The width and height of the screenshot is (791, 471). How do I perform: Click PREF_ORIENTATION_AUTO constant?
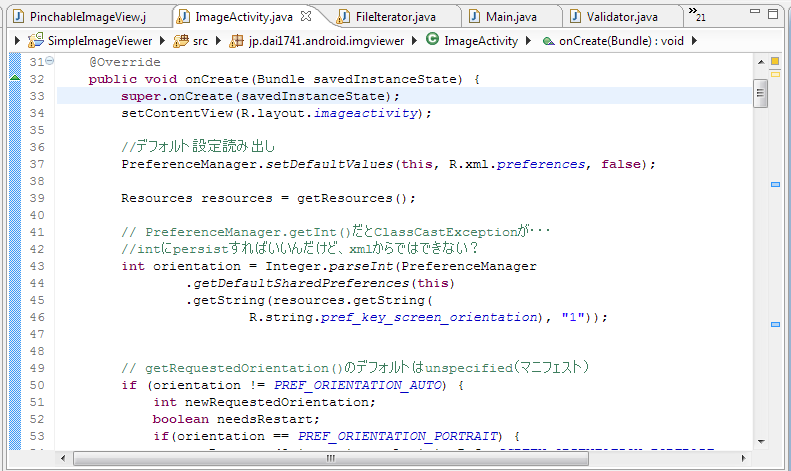(358, 385)
